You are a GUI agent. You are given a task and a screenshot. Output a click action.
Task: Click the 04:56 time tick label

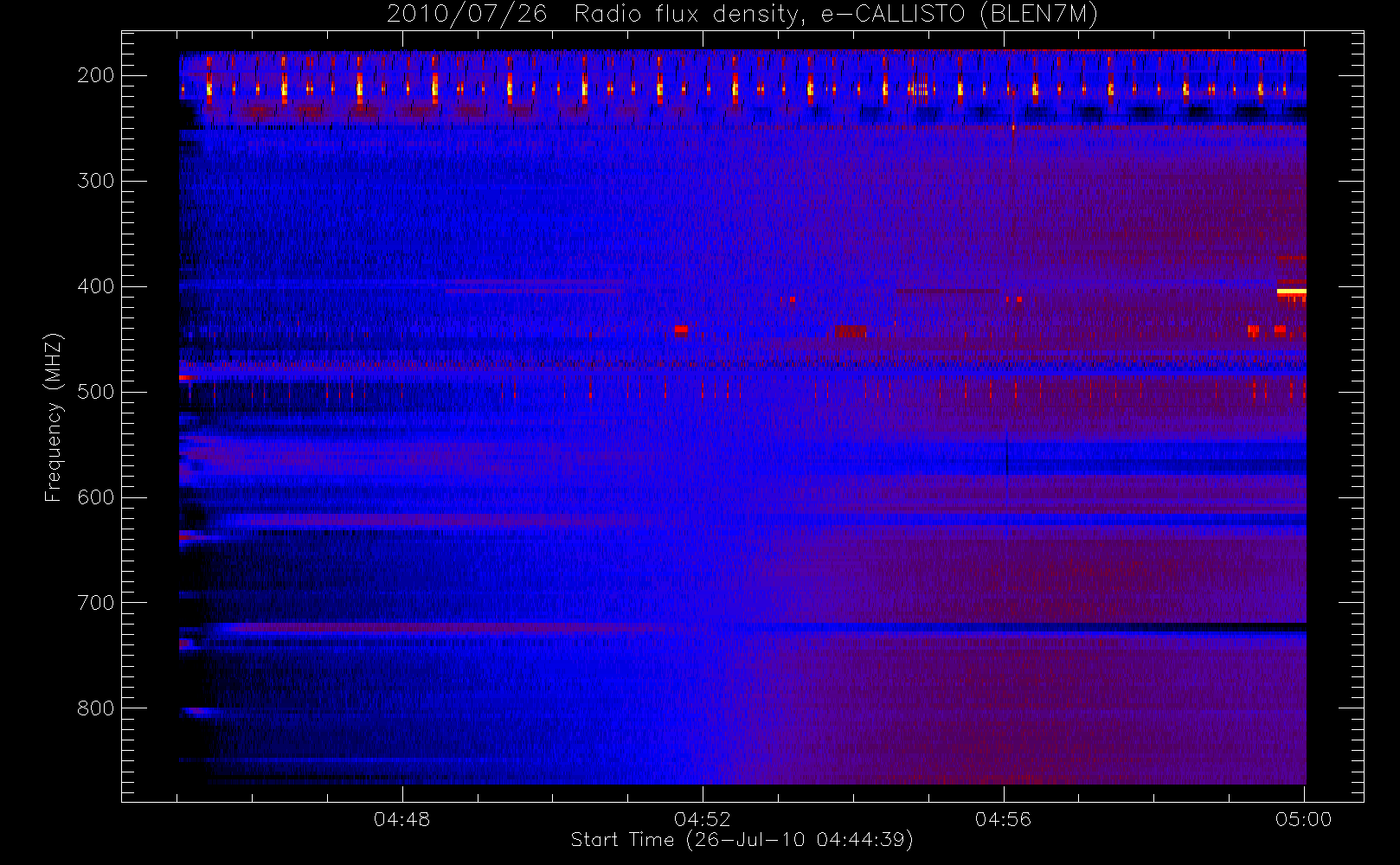click(1003, 819)
